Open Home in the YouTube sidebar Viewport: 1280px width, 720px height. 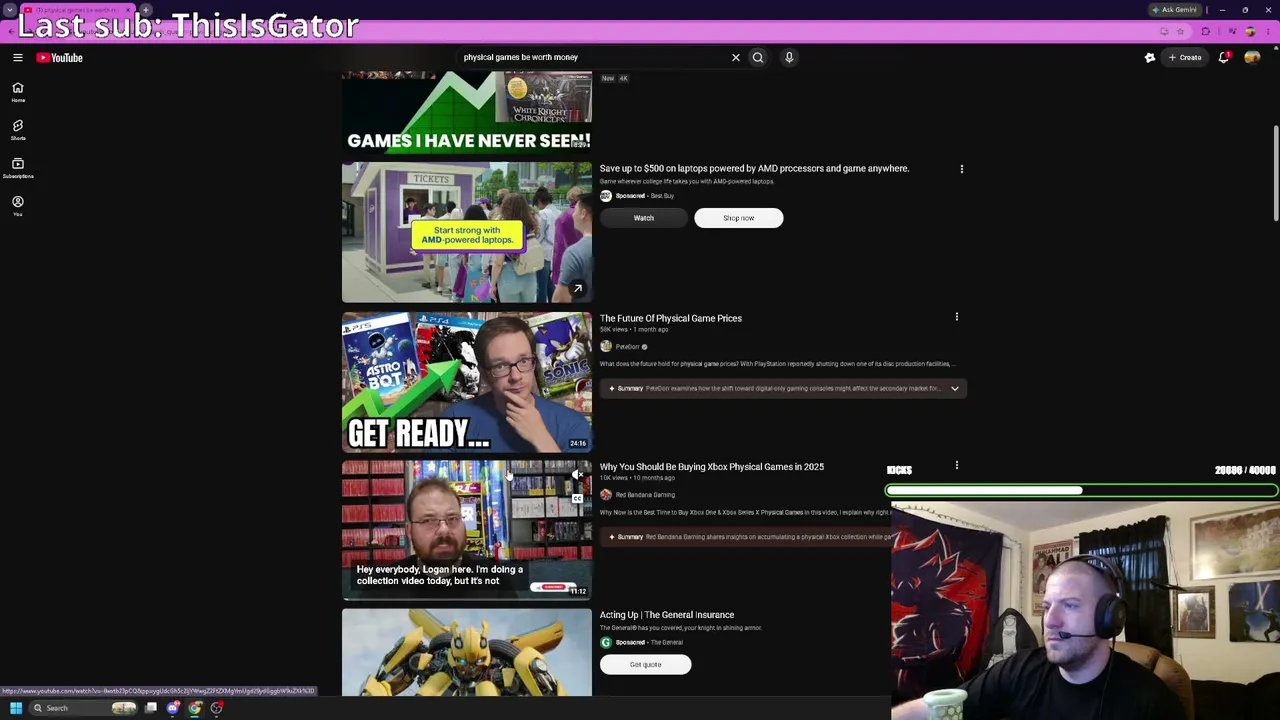(x=18, y=92)
